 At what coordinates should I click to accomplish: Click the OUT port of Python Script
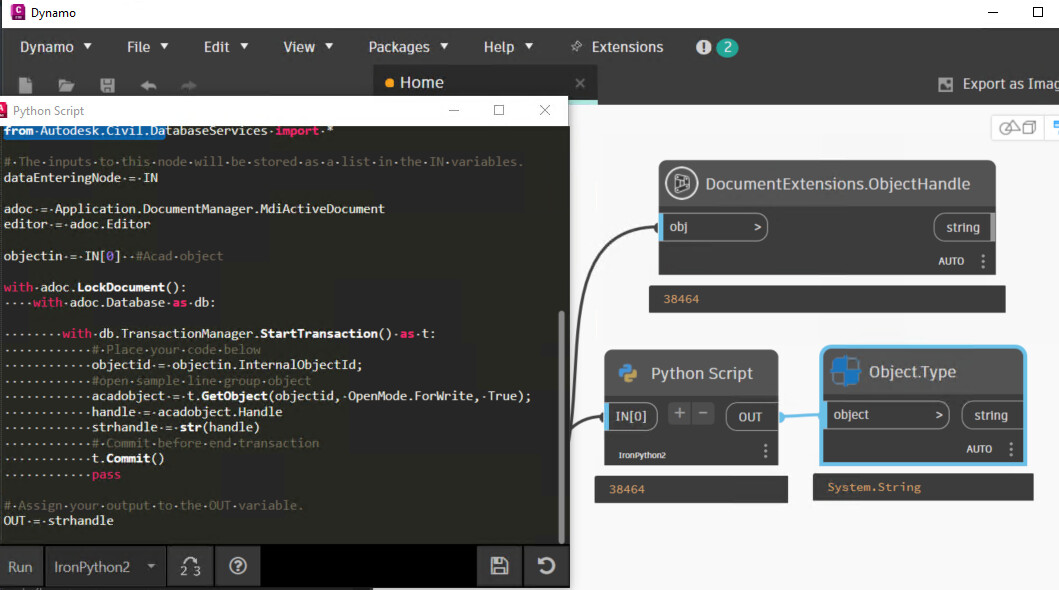point(750,417)
